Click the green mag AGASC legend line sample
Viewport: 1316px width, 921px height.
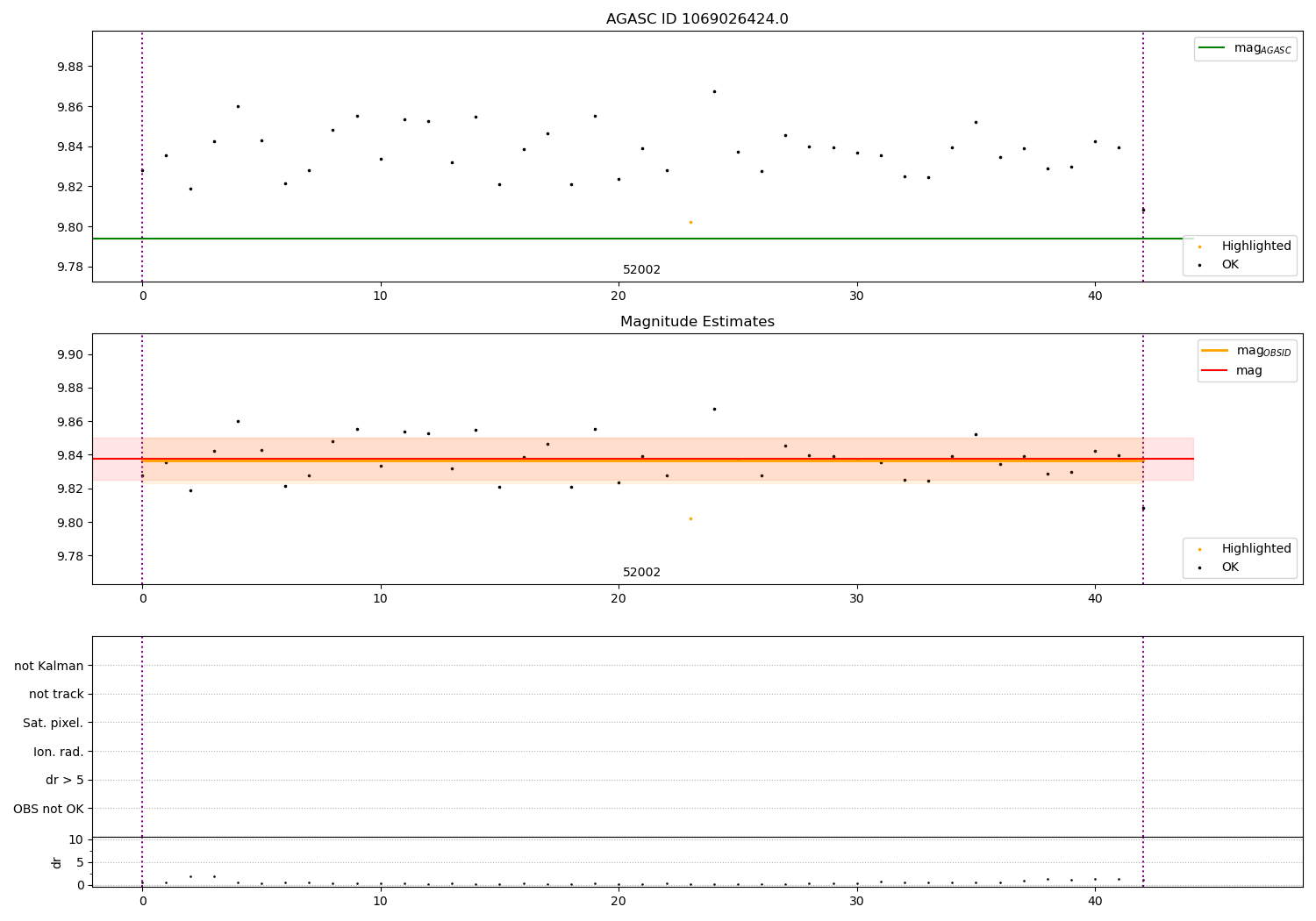1212,48
